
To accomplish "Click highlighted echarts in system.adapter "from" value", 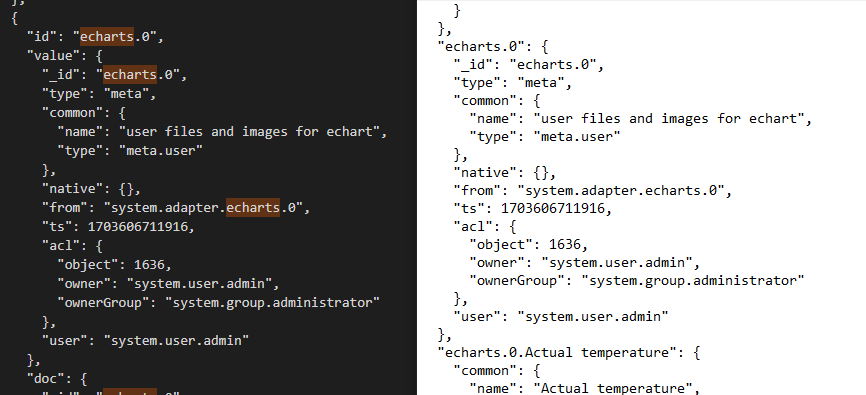I will point(253,208).
